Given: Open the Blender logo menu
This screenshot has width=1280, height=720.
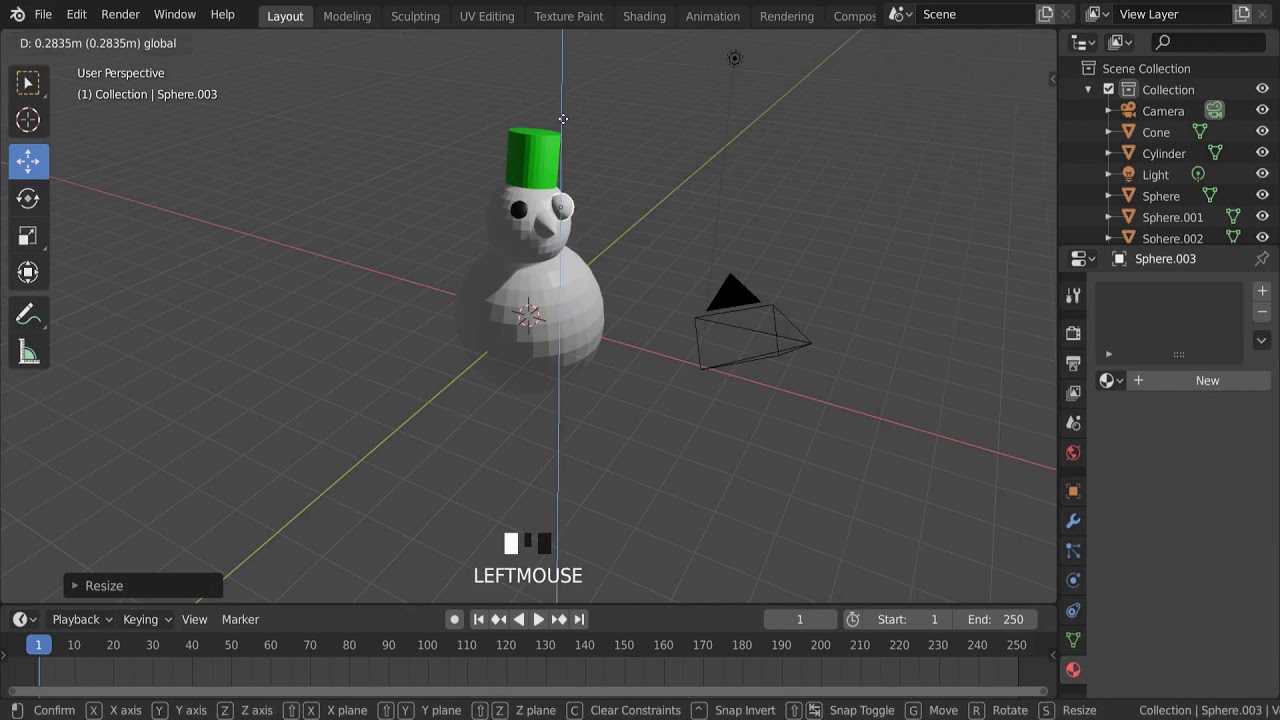Looking at the screenshot, I should (17, 15).
